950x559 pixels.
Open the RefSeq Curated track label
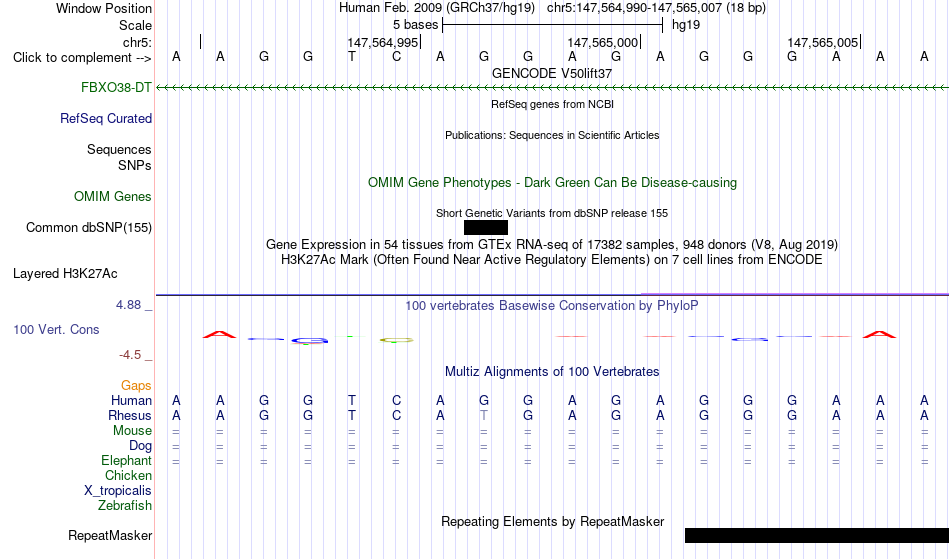pyautogui.click(x=106, y=119)
